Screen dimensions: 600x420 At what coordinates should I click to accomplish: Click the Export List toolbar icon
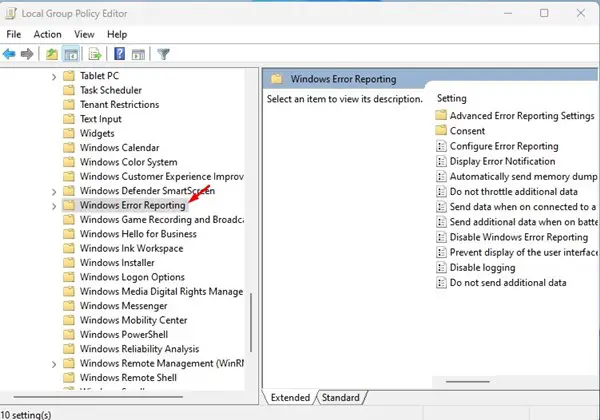pyautogui.click(x=95, y=54)
